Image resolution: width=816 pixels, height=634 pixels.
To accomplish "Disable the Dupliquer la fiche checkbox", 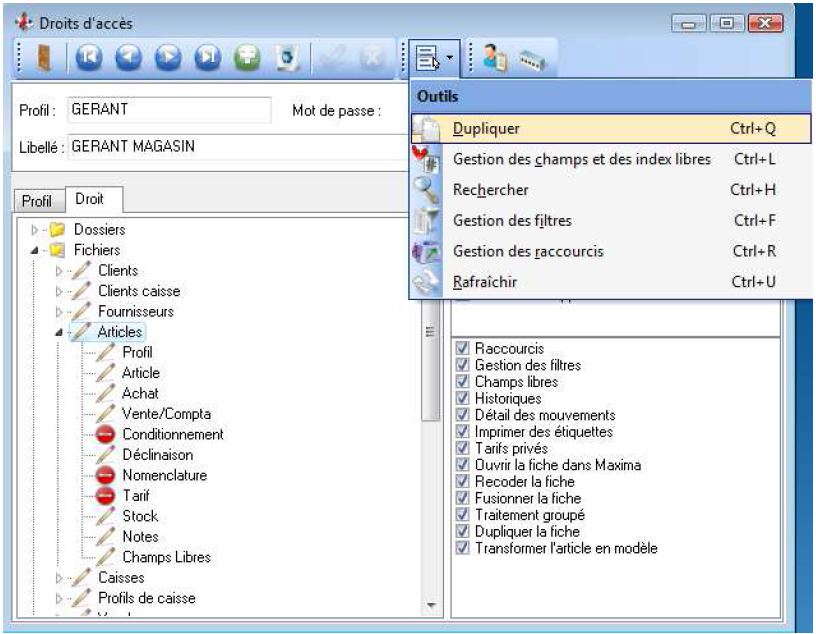I will (x=462, y=531).
